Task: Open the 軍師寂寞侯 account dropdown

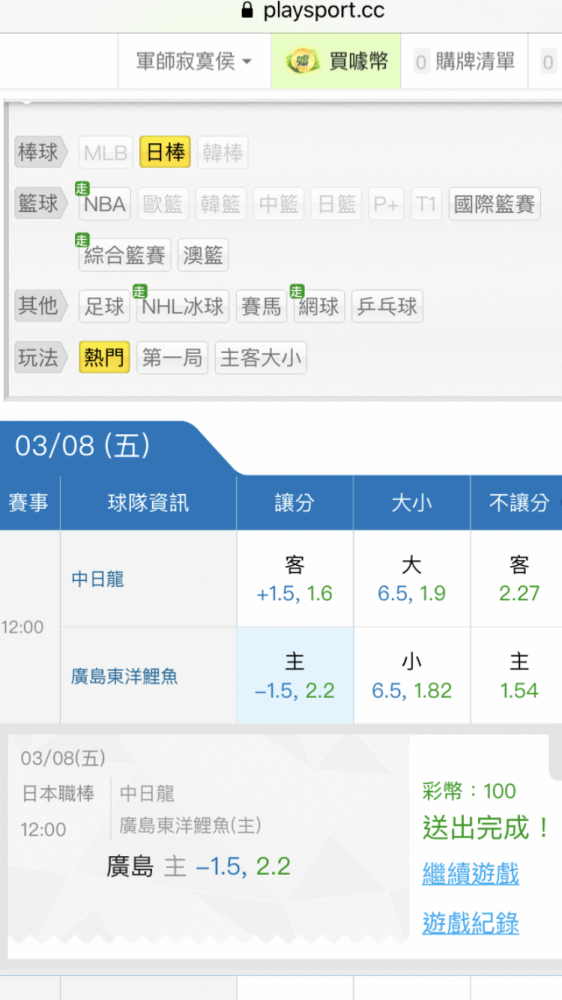Action: [x=194, y=62]
